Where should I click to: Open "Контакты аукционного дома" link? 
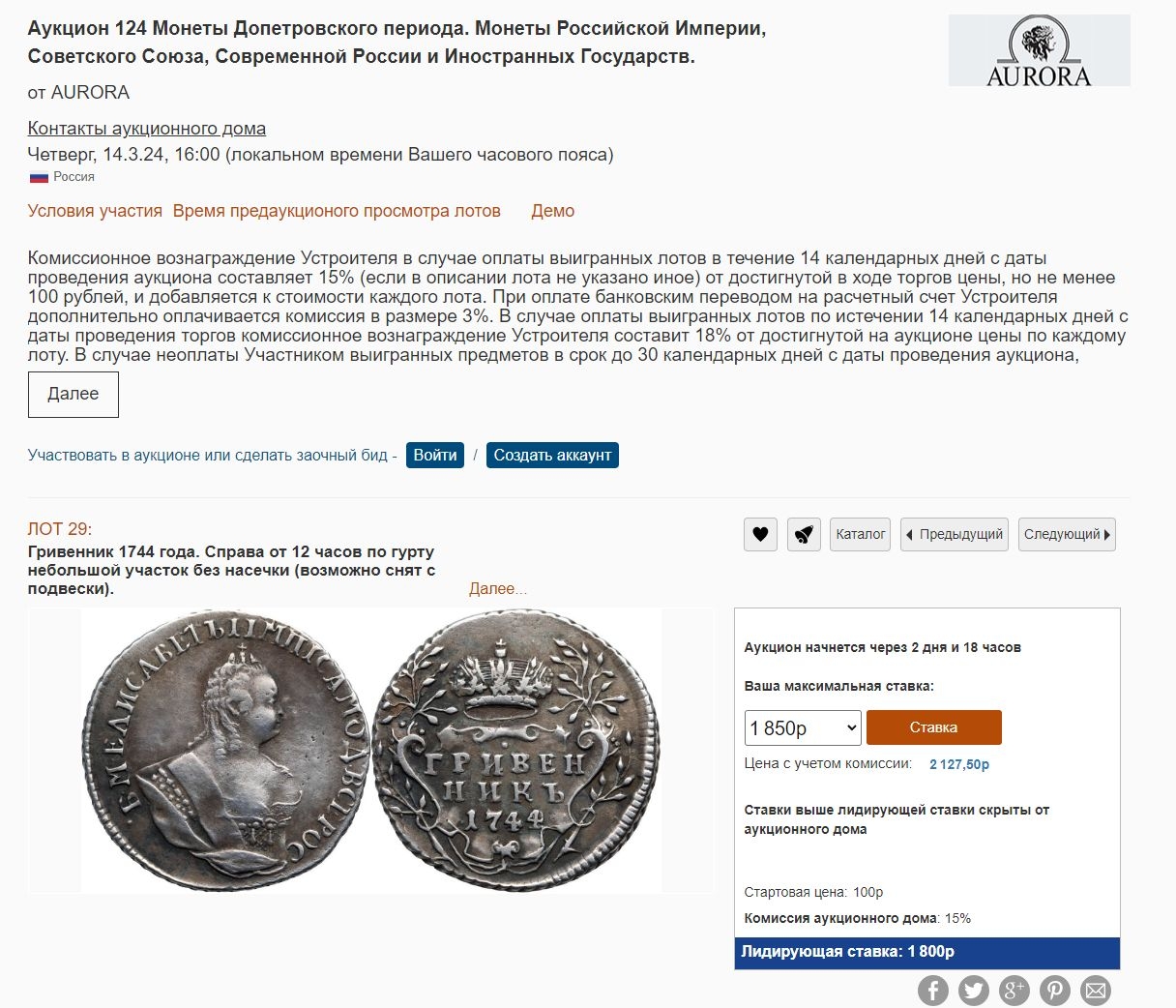(x=146, y=128)
